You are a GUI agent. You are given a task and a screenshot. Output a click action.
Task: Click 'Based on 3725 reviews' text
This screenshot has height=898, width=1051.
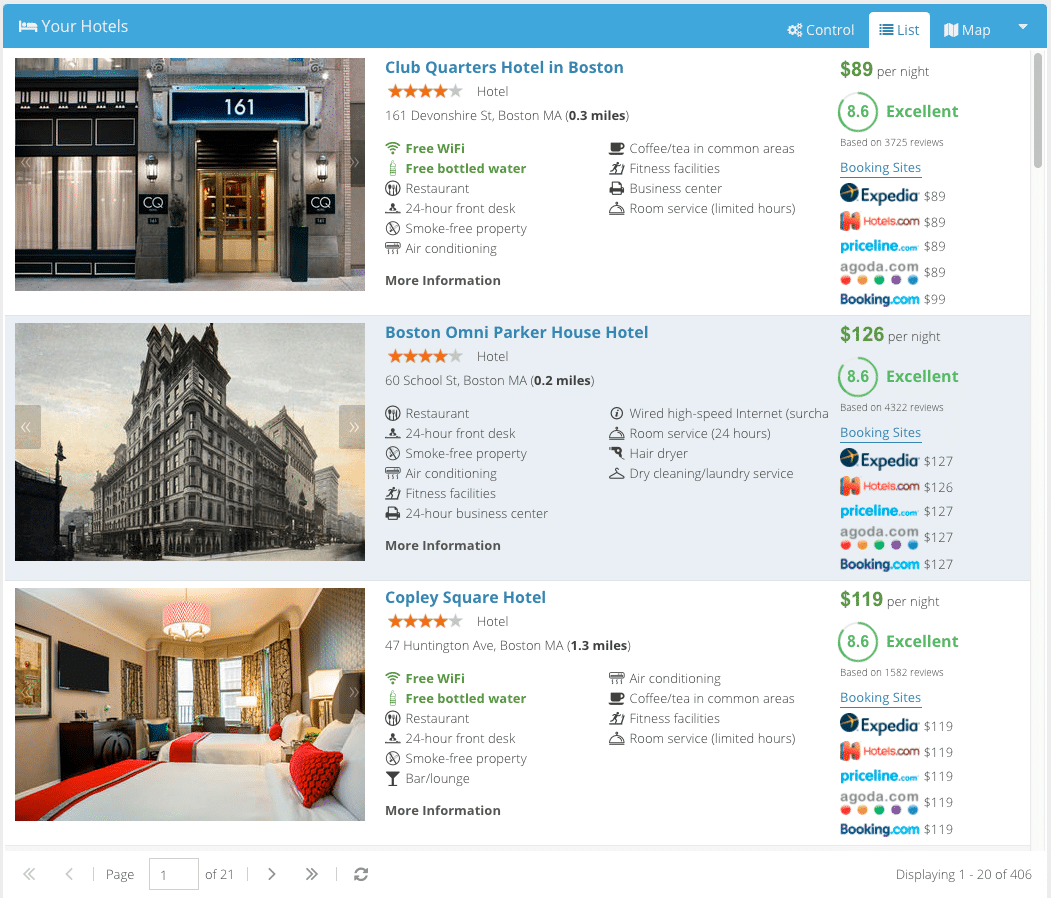(891, 142)
